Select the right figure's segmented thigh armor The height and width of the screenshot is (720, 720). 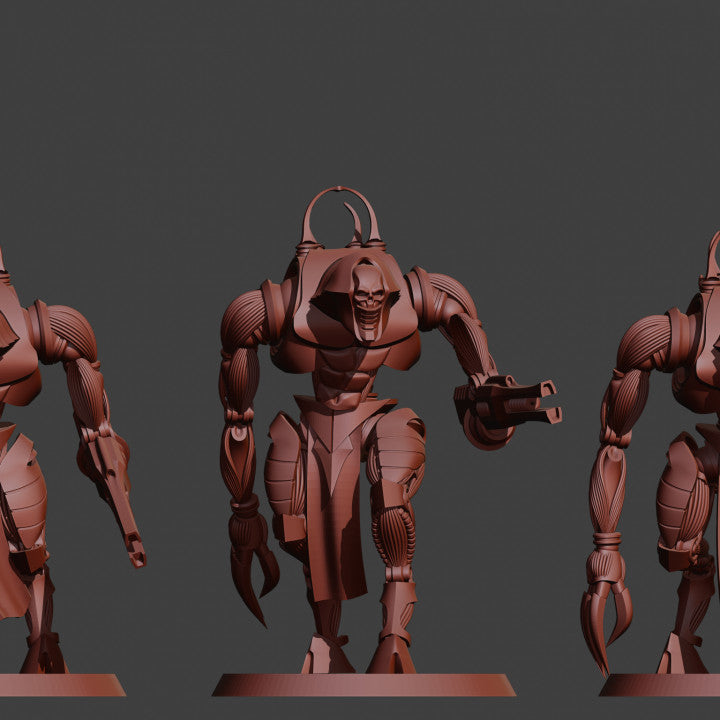(x=685, y=495)
